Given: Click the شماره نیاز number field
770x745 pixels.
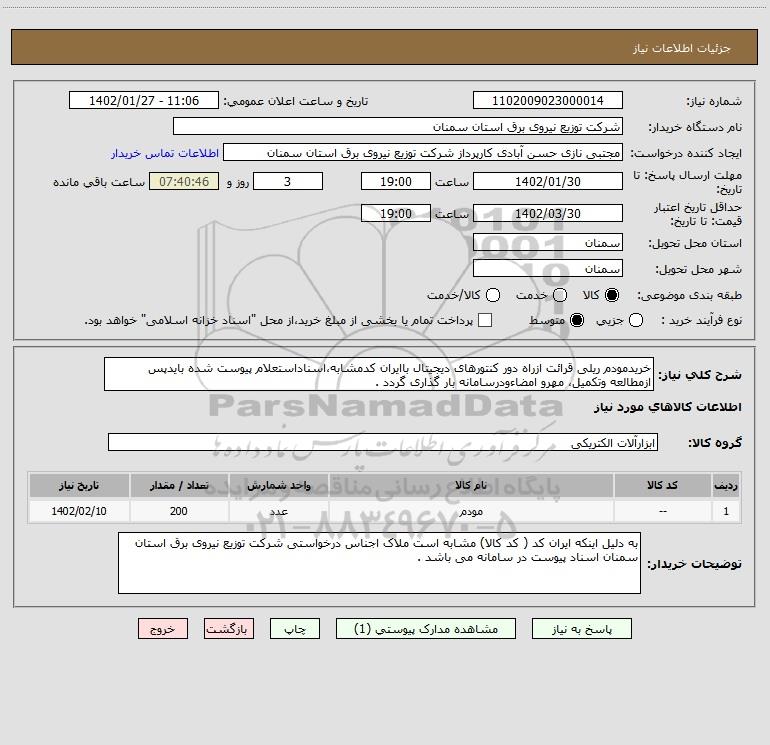Looking at the screenshot, I should coord(548,101).
